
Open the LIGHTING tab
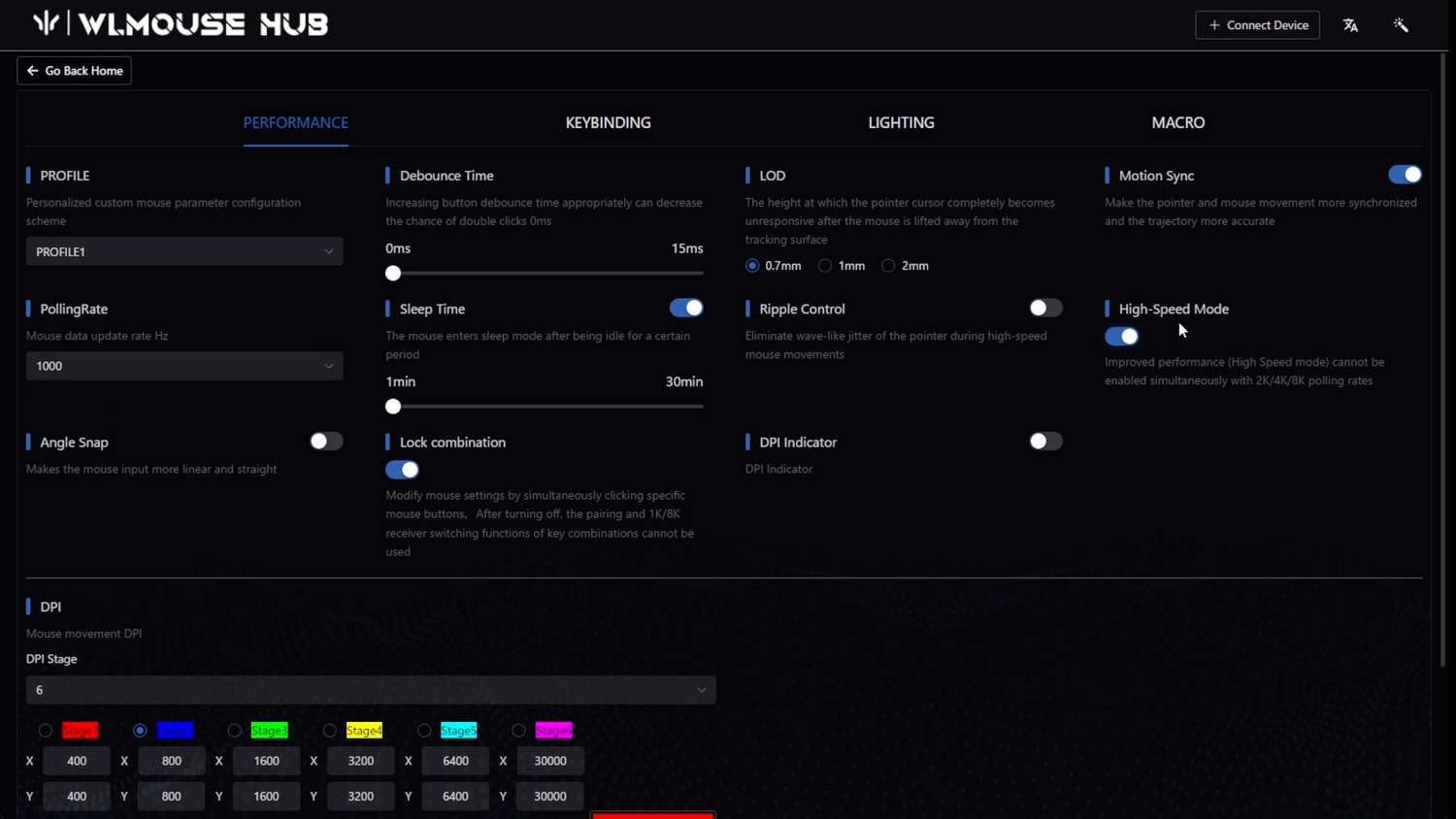901,122
